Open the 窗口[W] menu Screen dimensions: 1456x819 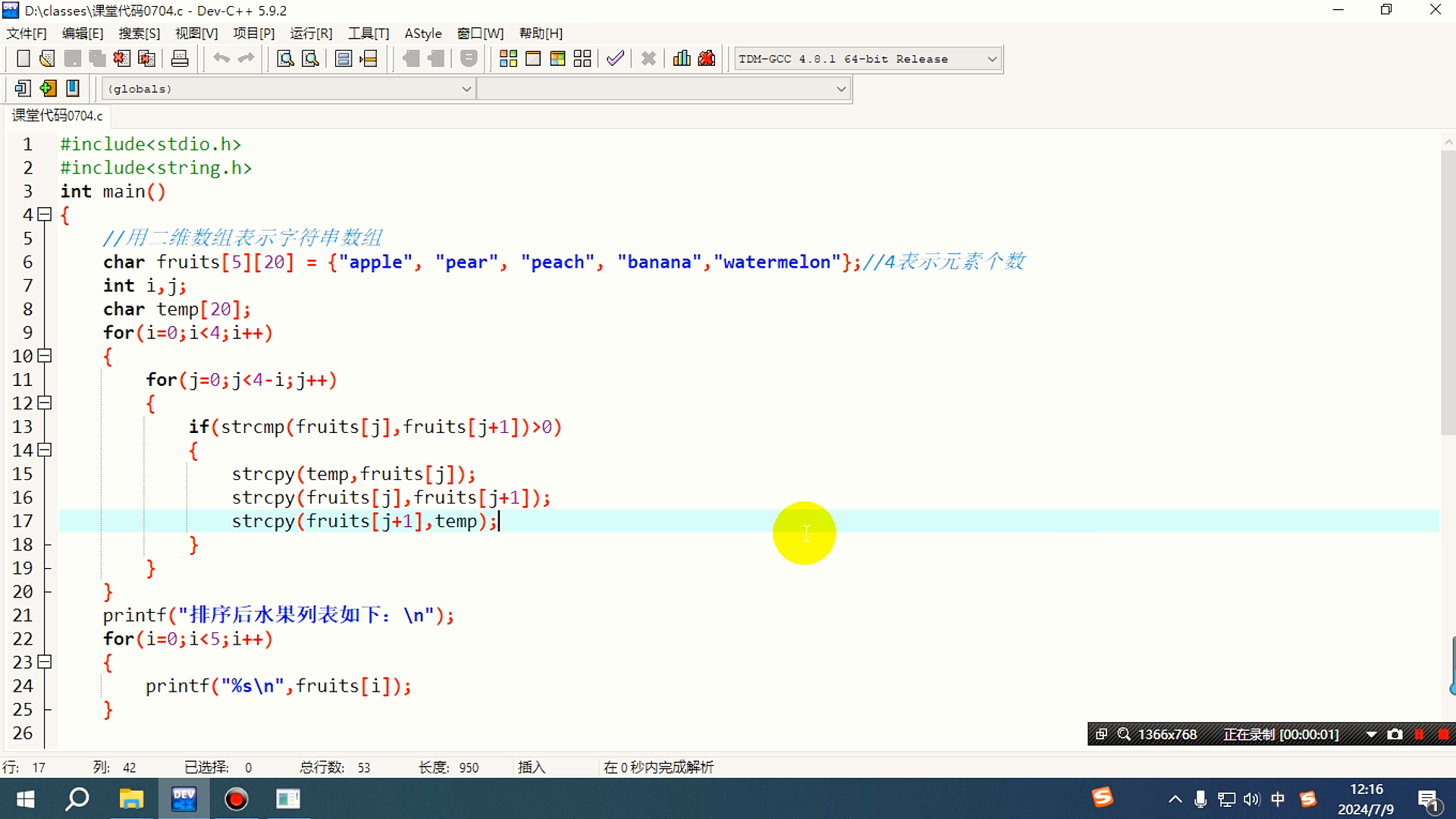[480, 33]
